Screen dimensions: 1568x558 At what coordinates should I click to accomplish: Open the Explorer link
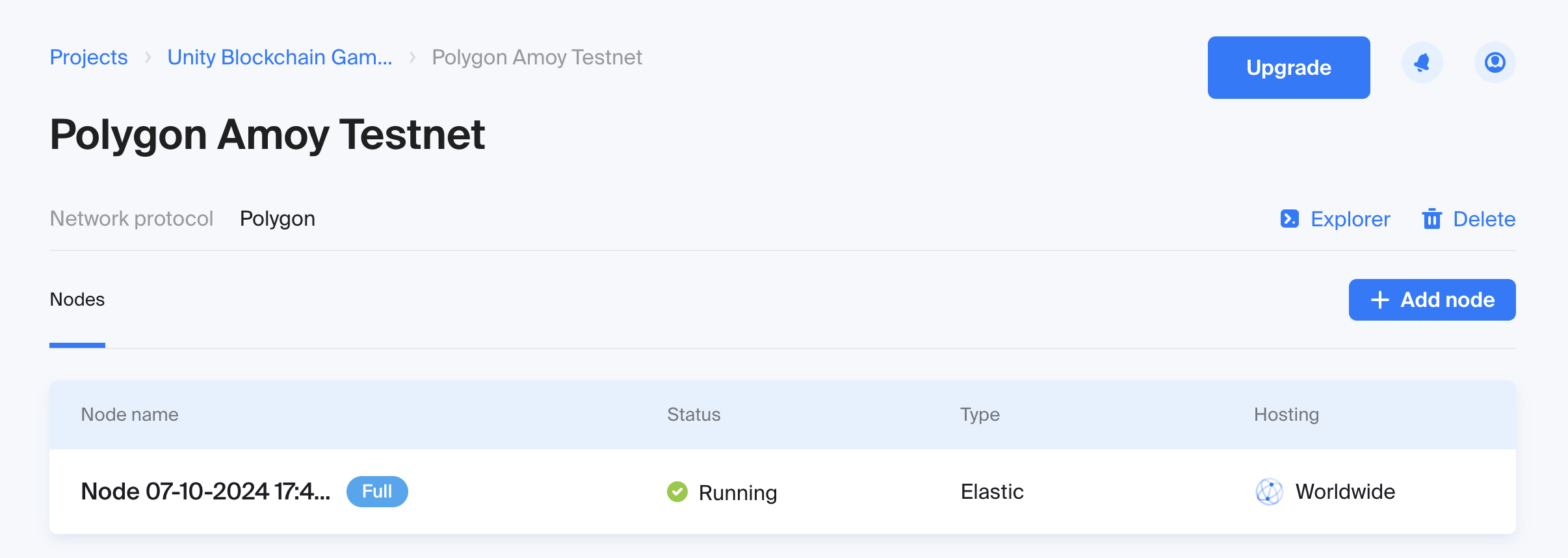coord(1350,219)
